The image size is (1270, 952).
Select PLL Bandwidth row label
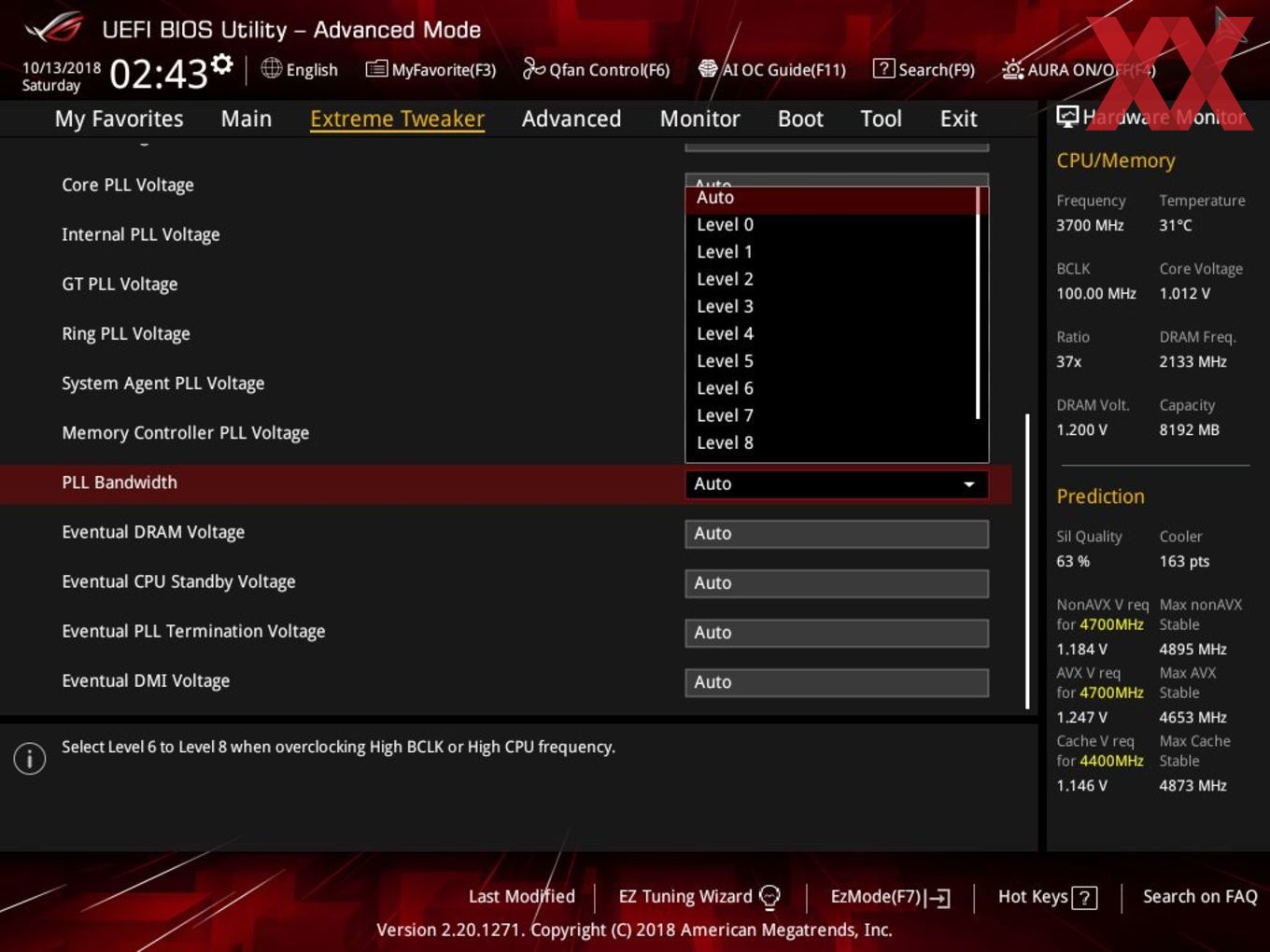[x=120, y=483]
